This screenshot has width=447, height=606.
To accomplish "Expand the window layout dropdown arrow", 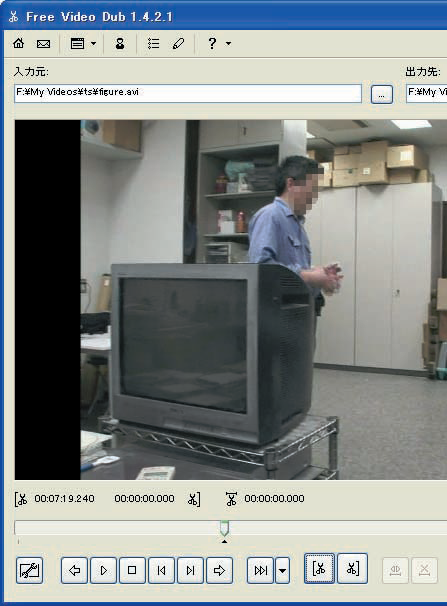I will [93, 44].
